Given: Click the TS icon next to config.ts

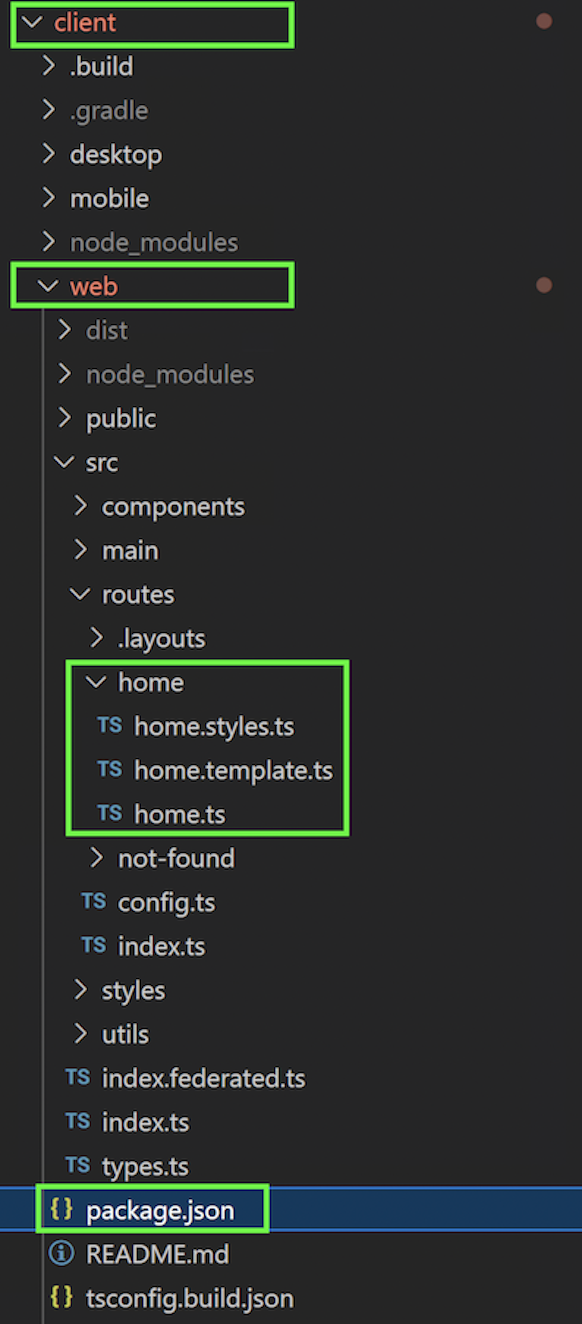Looking at the screenshot, I should pos(94,902).
